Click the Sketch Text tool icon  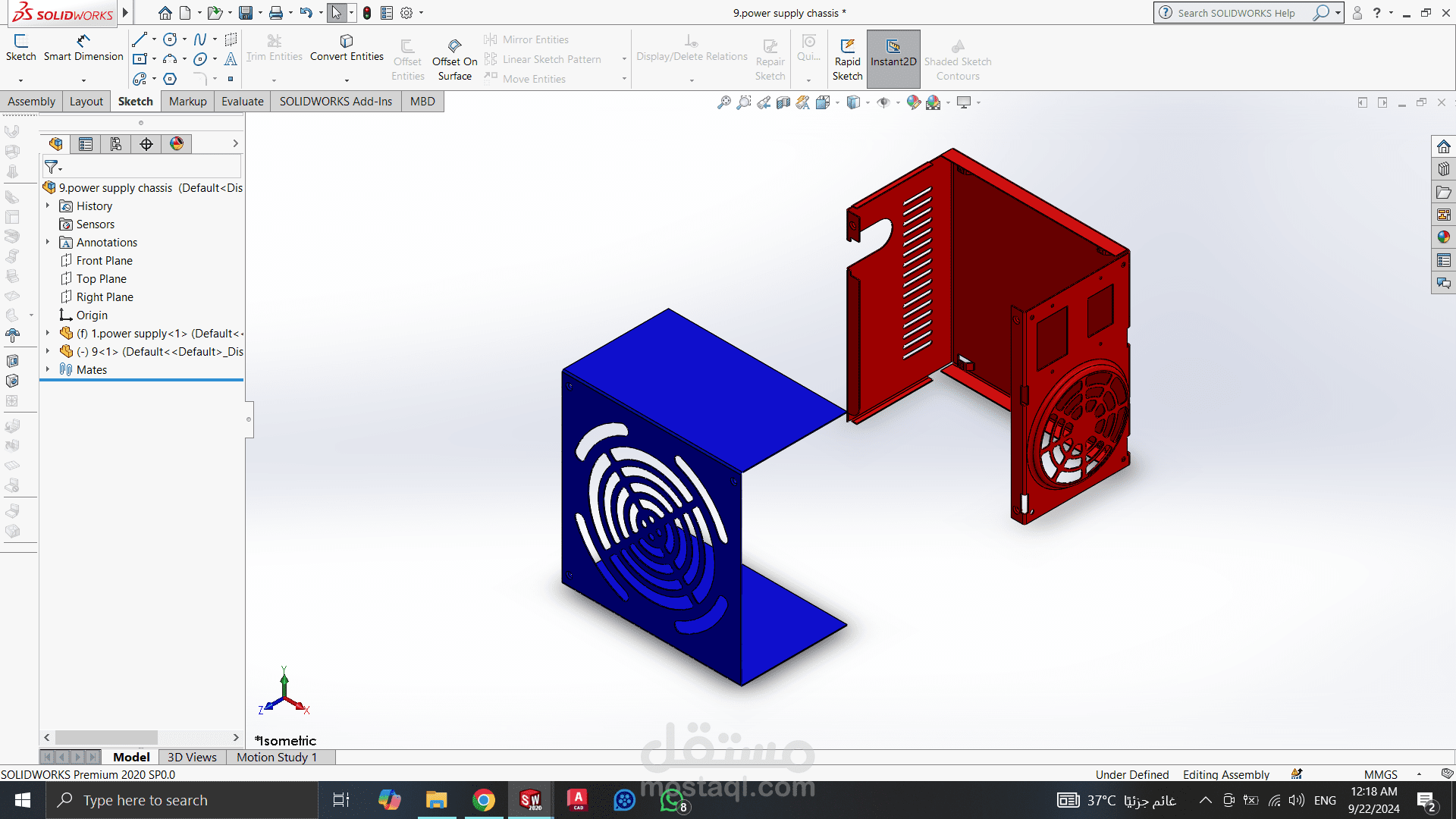[231, 59]
